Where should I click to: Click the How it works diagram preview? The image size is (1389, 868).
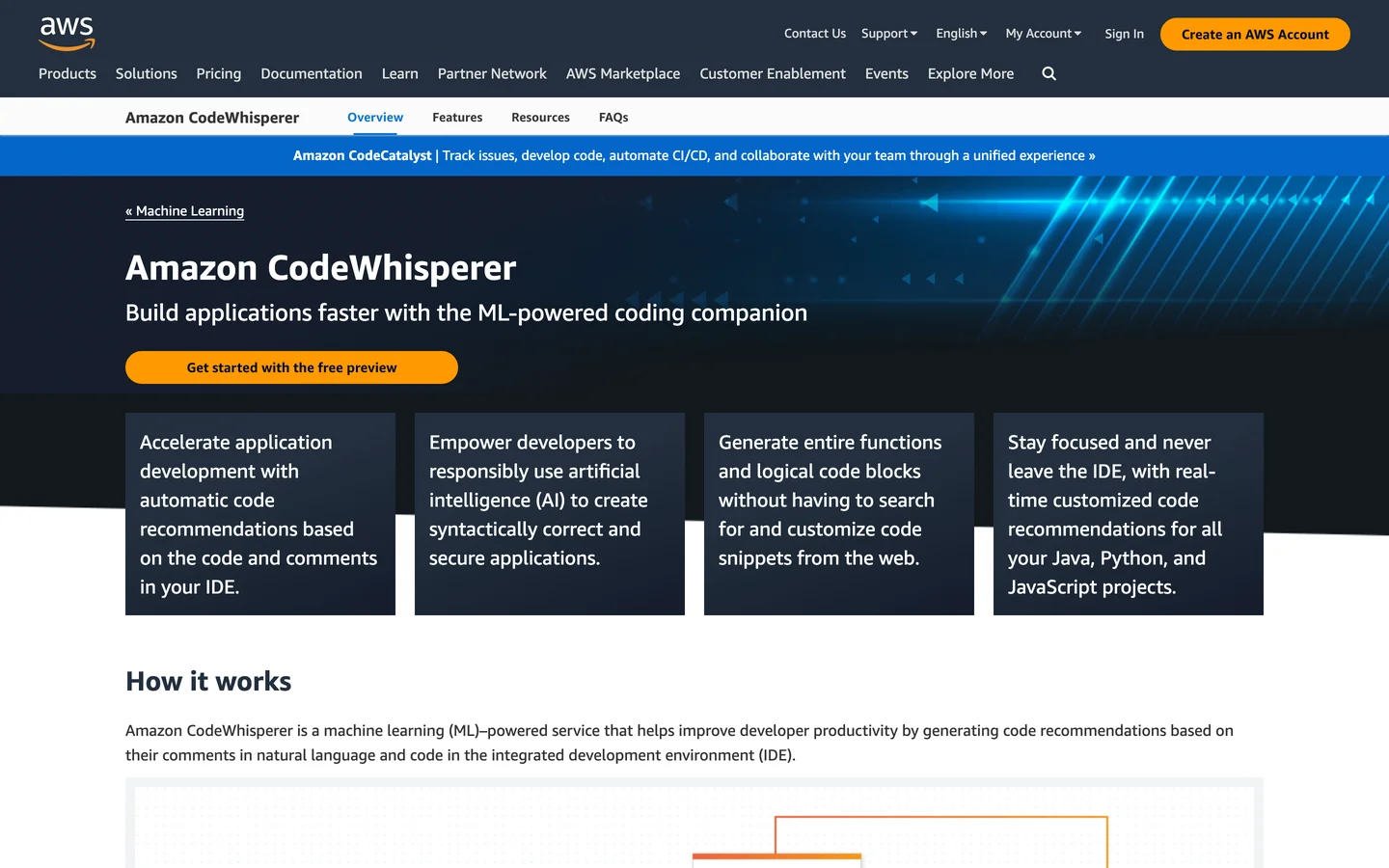coord(694,823)
